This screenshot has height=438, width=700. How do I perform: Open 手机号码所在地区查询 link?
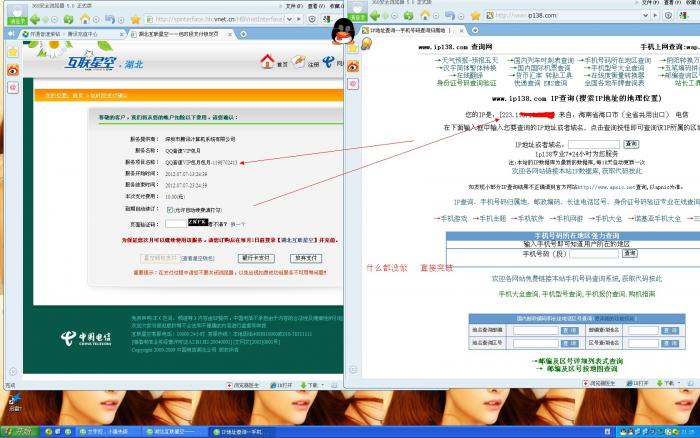pyautogui.click(x=614, y=60)
